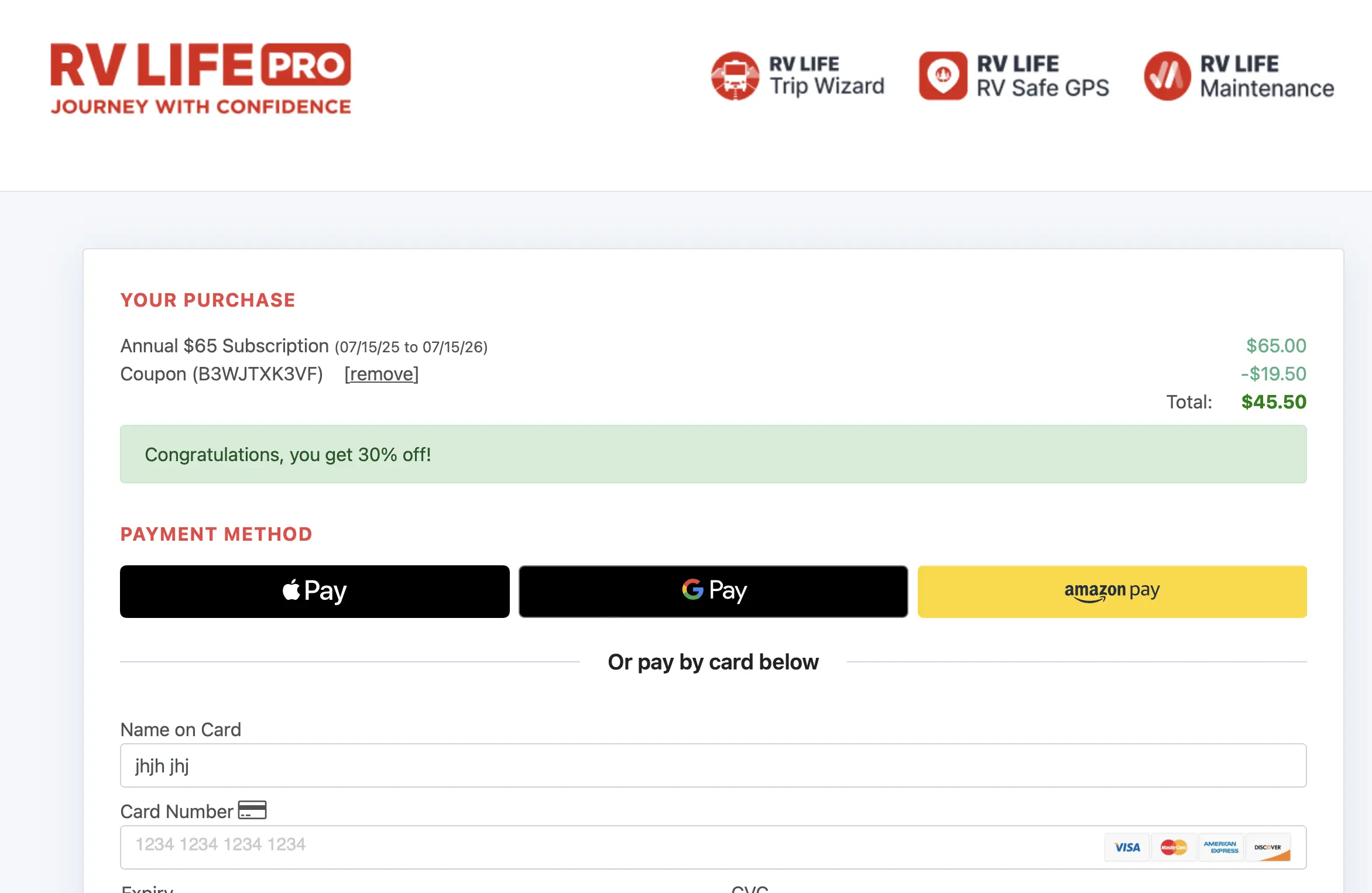Click the JOURNEY WITH CONFIDENCE tagline
The image size is (1372, 893).
pyautogui.click(x=201, y=107)
